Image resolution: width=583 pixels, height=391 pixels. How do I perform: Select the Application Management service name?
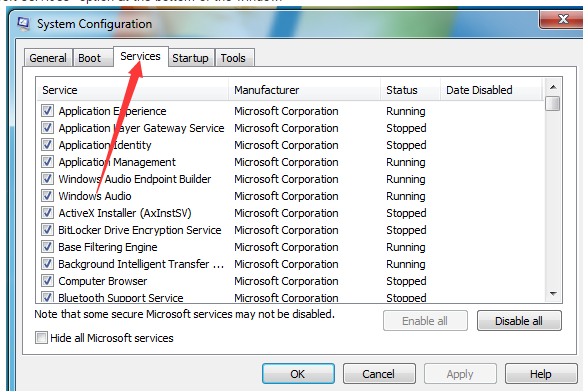coord(117,162)
